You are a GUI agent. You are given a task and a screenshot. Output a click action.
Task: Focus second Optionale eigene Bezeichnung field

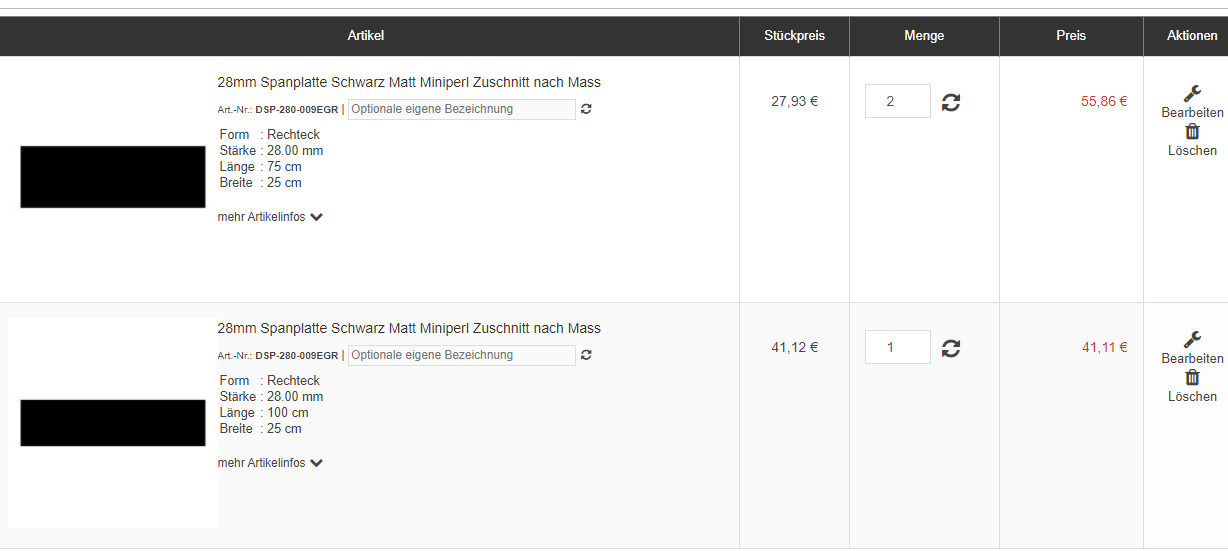461,355
